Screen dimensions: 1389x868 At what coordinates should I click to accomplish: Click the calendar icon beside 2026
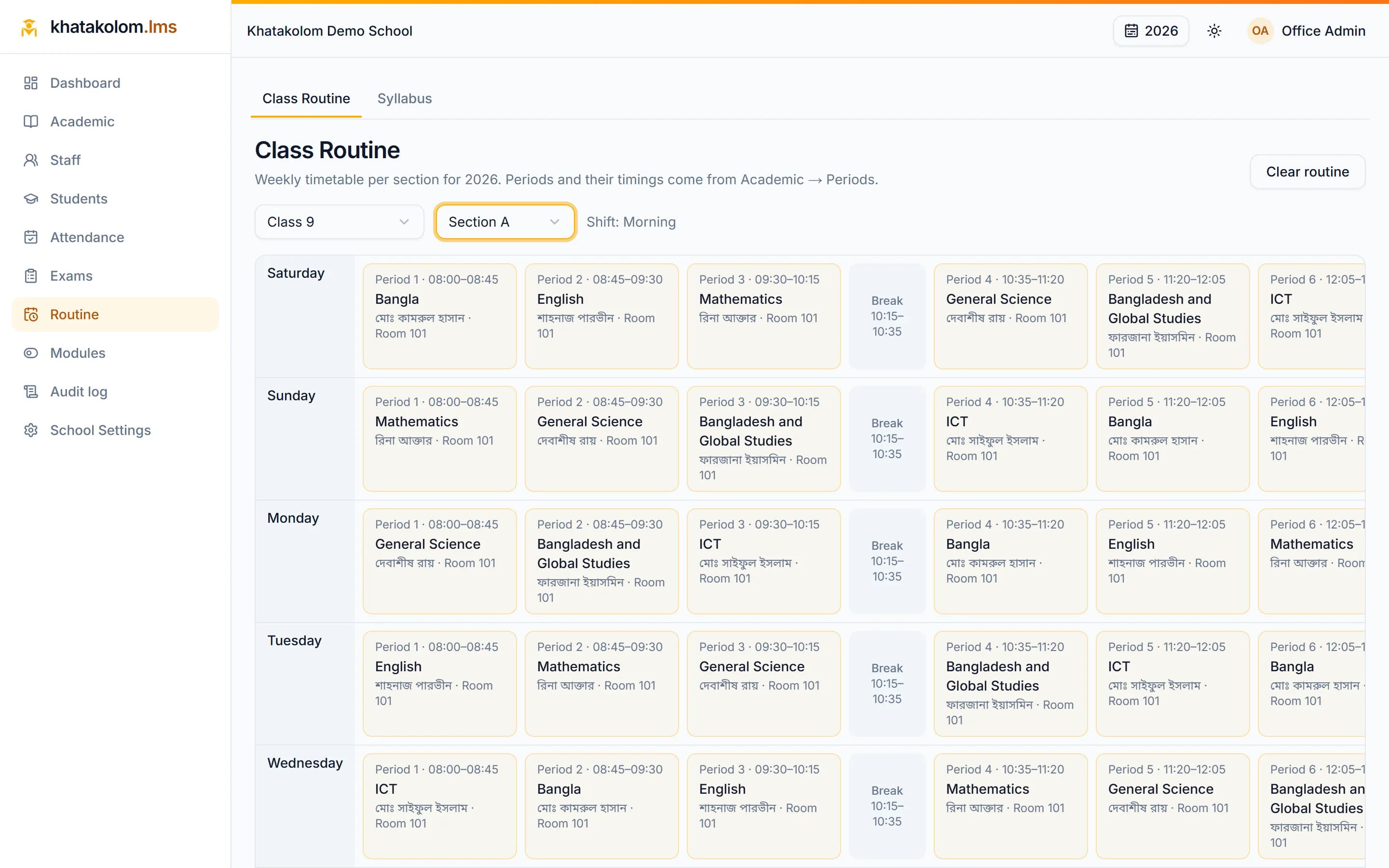tap(1130, 31)
